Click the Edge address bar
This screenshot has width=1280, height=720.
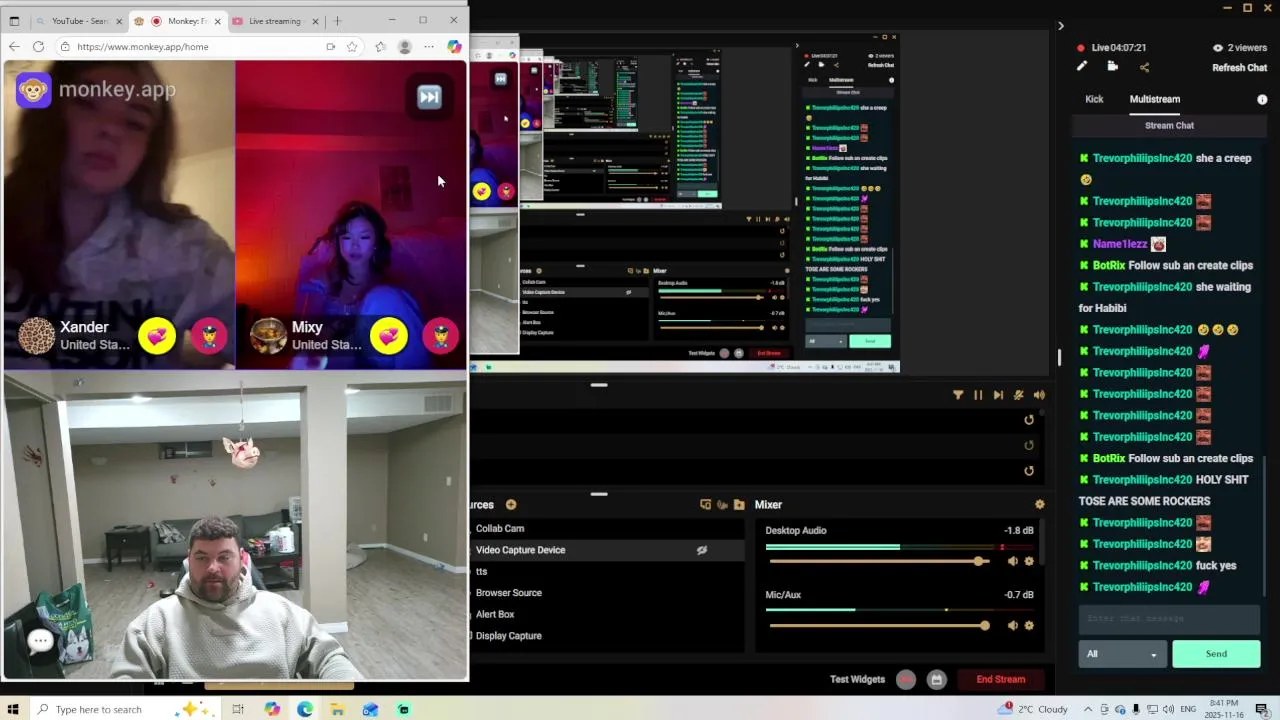click(x=190, y=46)
